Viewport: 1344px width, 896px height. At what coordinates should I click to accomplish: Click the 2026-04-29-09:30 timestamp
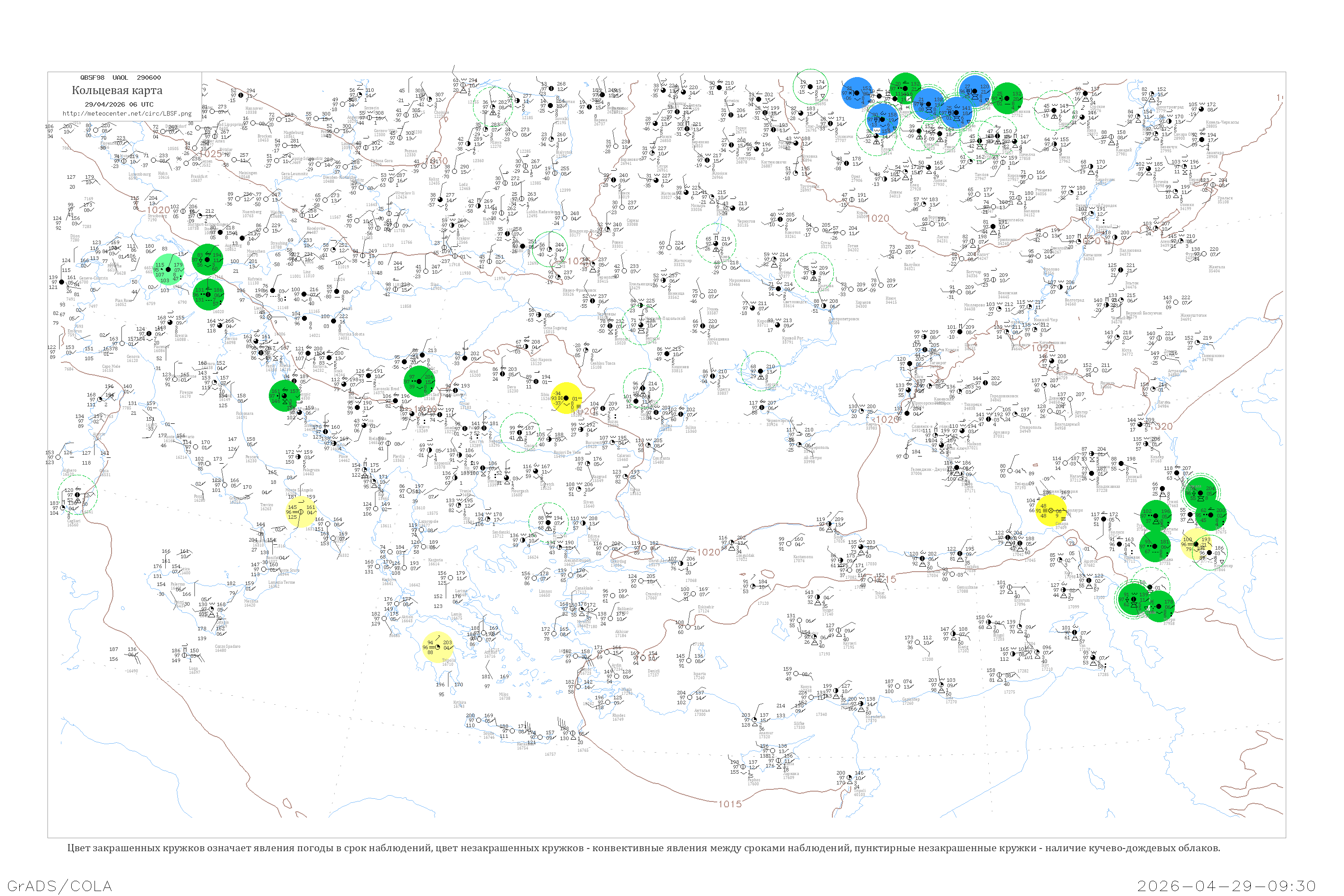point(1226,886)
